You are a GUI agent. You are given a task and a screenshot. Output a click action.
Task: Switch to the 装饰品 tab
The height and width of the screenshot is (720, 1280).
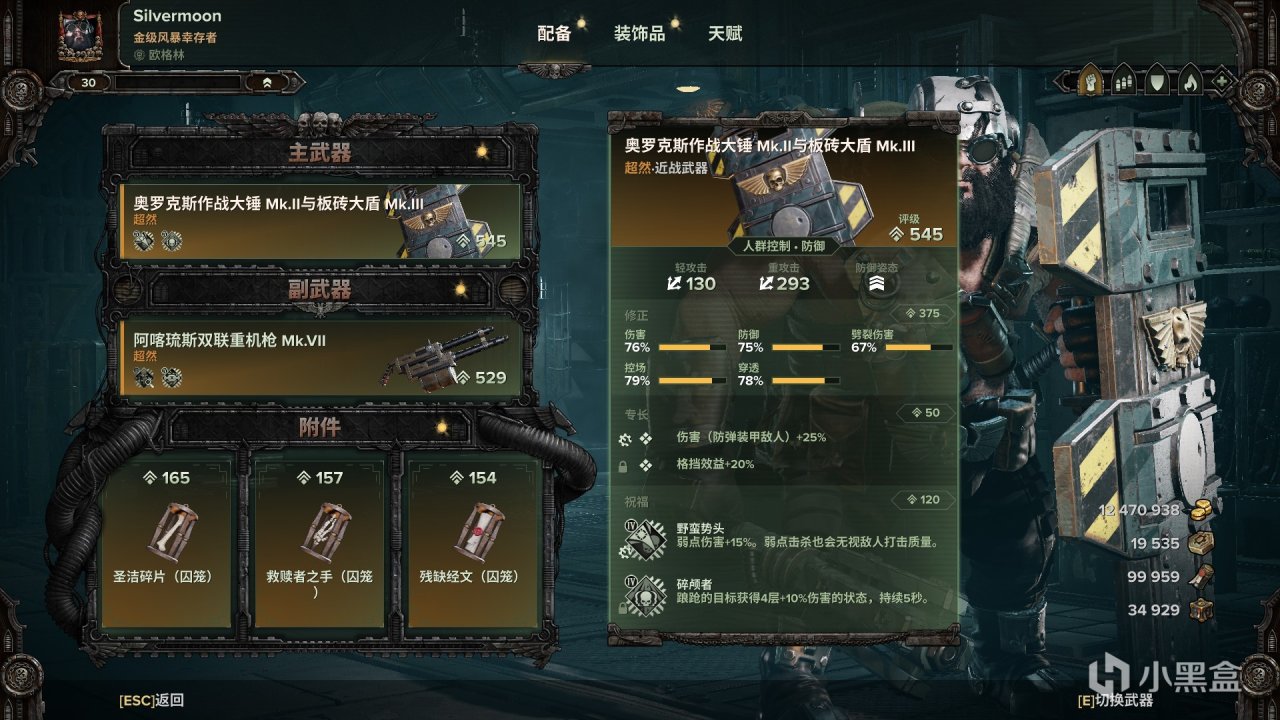(639, 33)
